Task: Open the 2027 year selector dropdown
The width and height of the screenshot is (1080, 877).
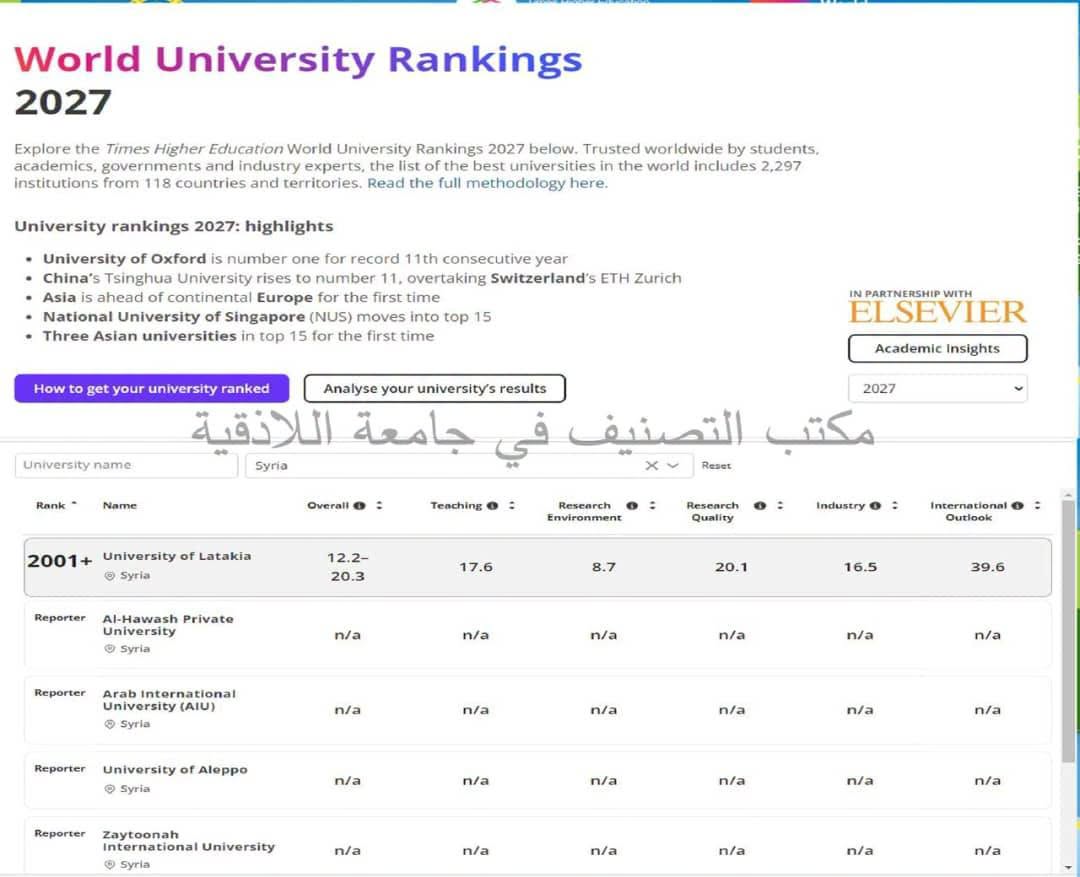Action: (x=937, y=389)
